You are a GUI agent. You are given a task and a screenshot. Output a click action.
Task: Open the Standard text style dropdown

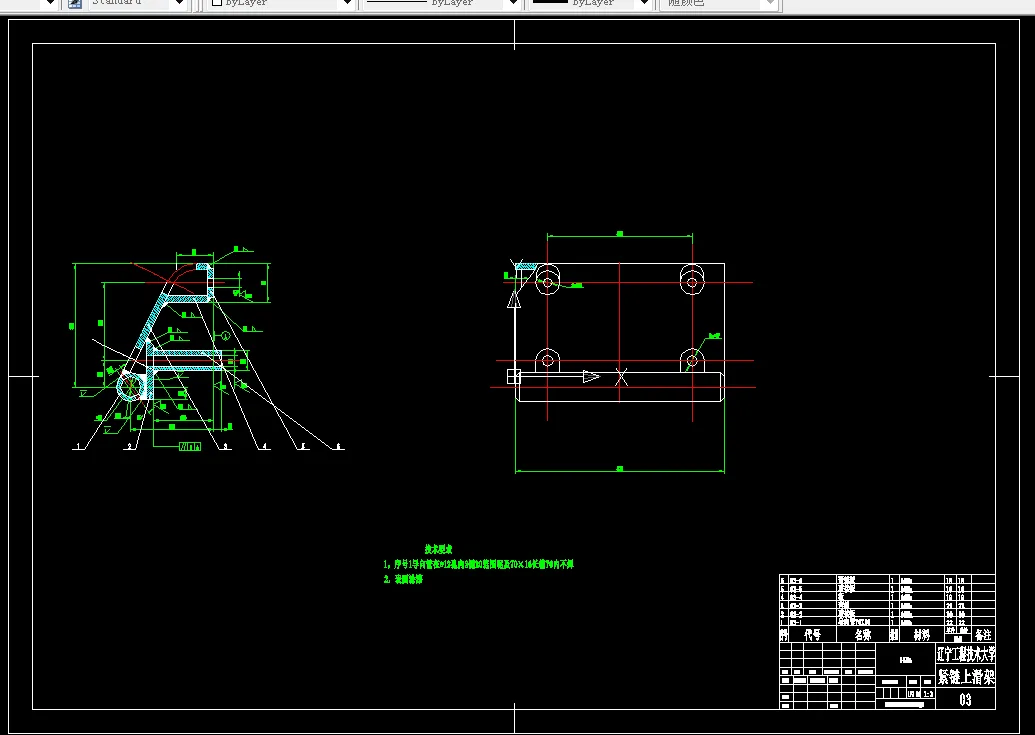178,3
